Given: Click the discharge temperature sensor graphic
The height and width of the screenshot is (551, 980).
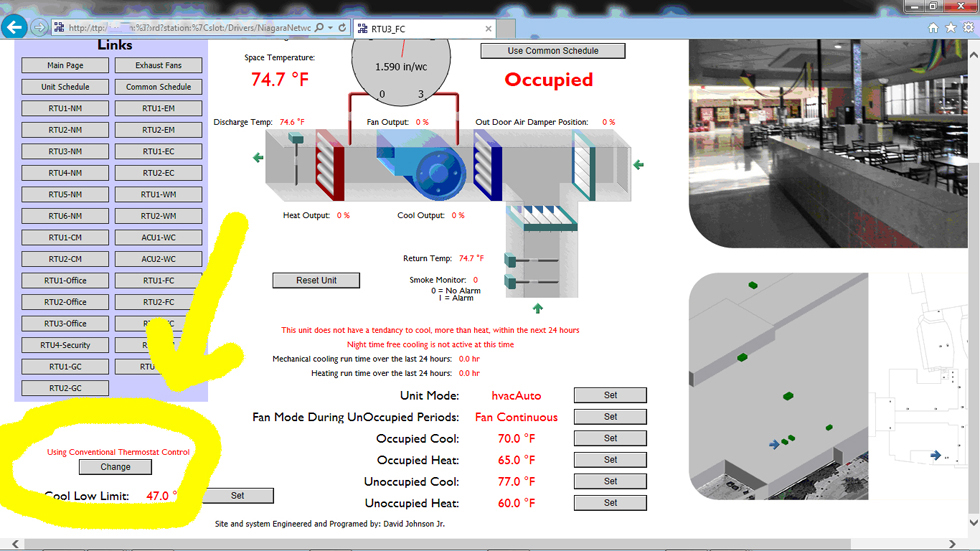Looking at the screenshot, I should [x=296, y=158].
